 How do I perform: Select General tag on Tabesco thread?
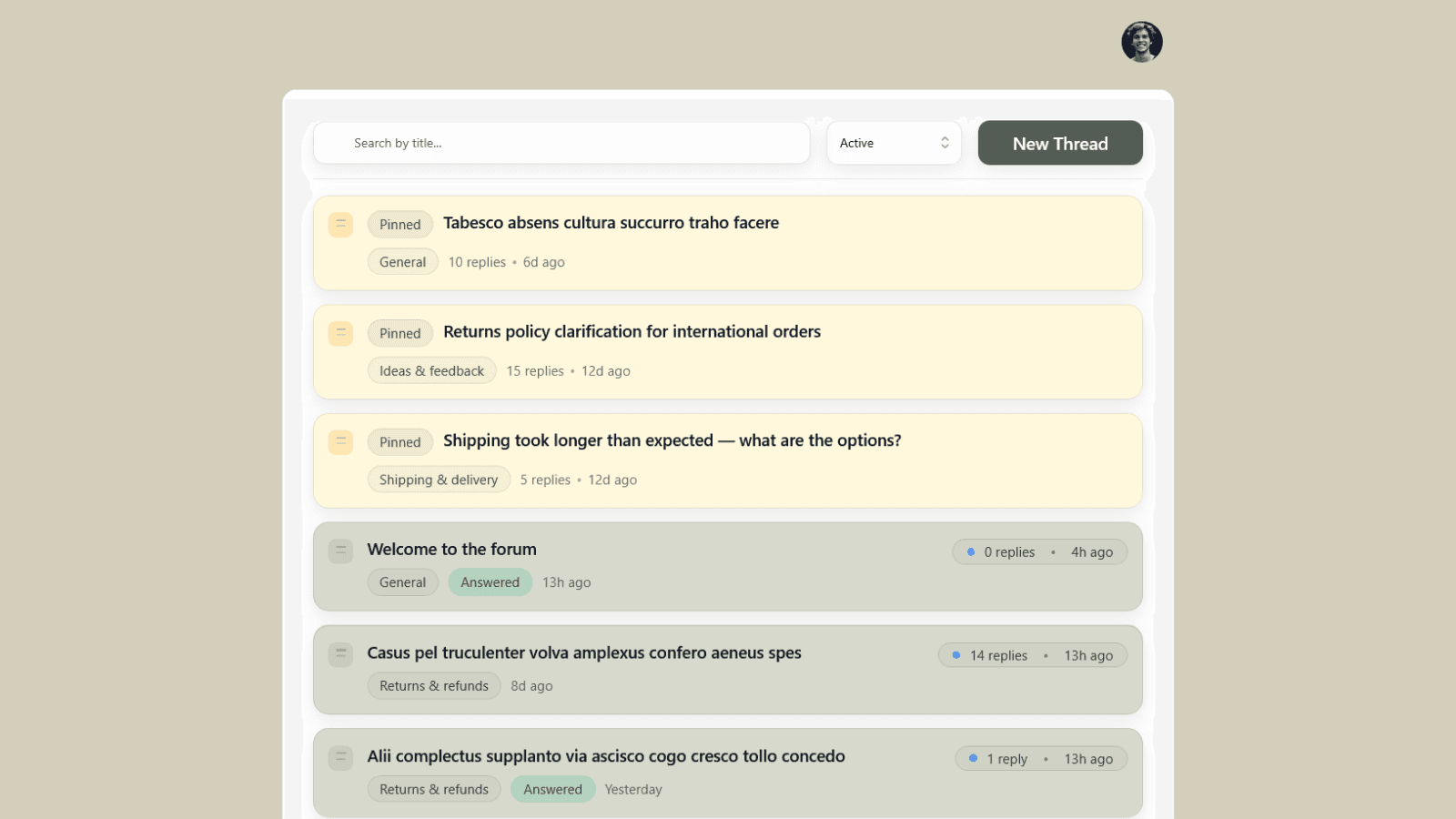pos(402,262)
